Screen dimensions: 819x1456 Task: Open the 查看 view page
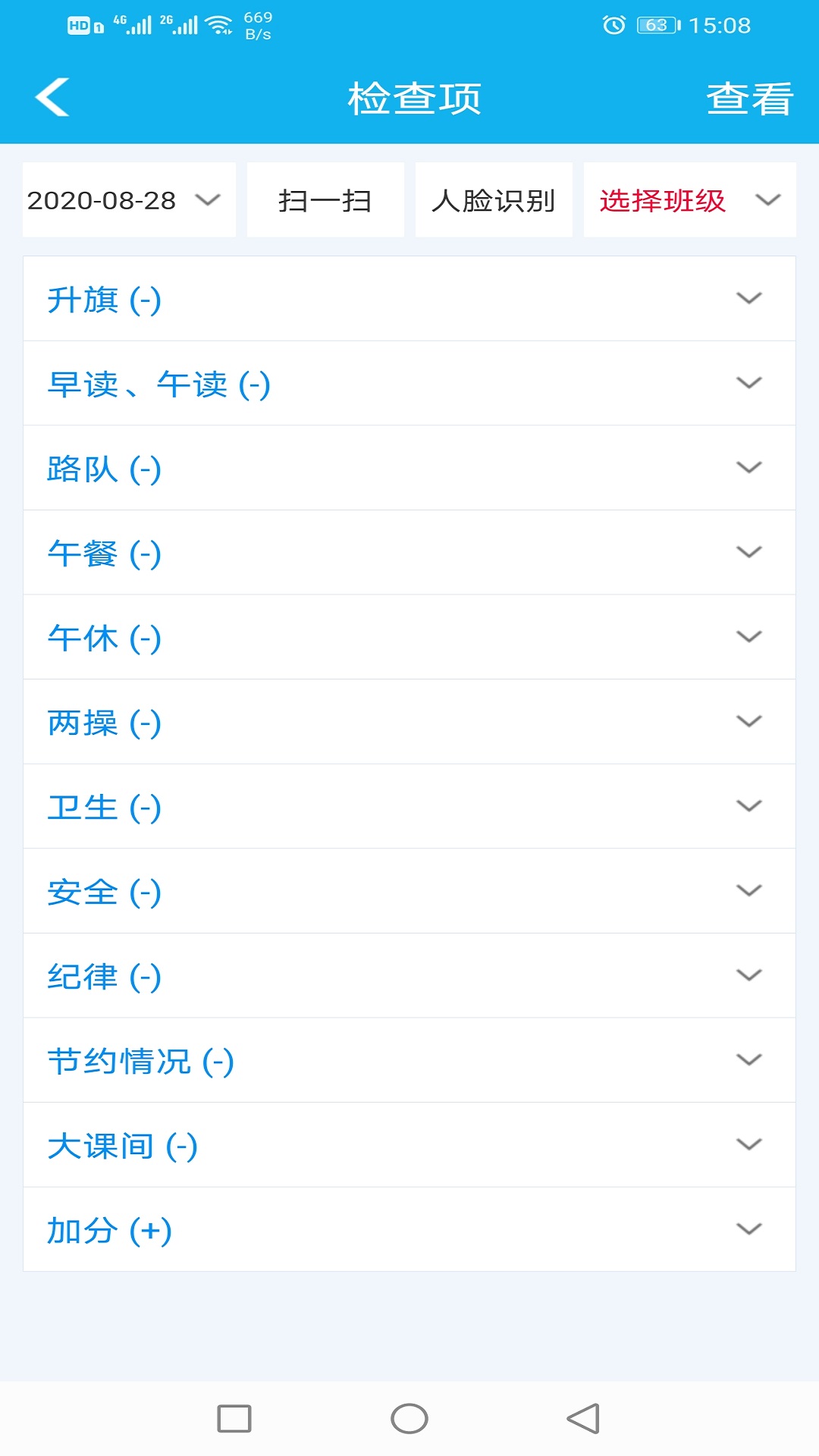point(749,99)
